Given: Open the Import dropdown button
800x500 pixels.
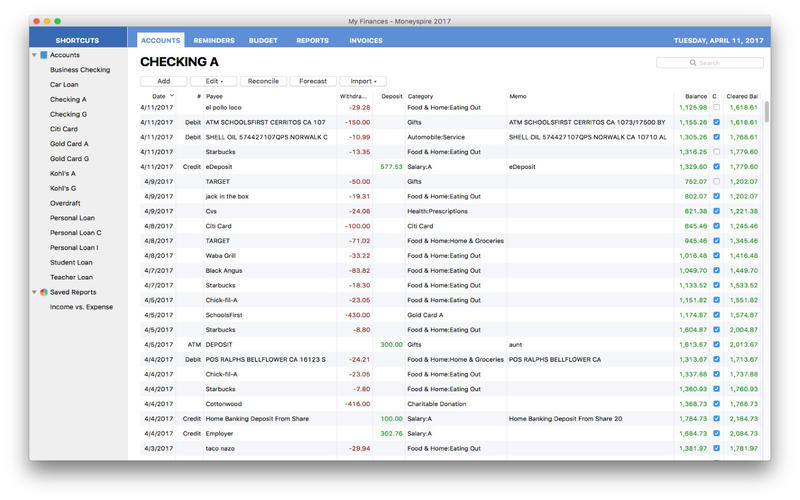Looking at the screenshot, I should point(363,81).
